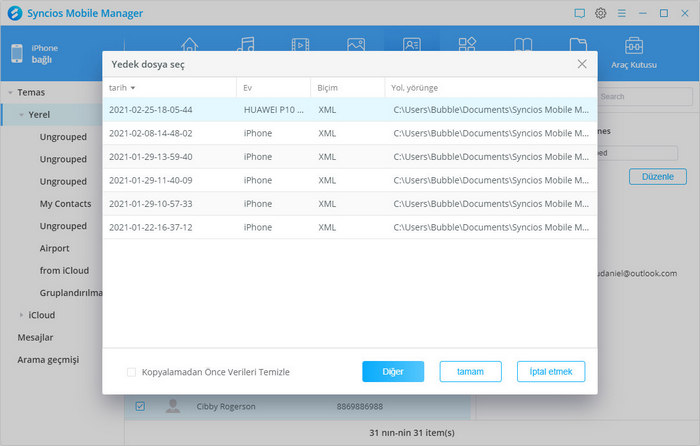Click the Ev column header
700x446 pixels.
[x=273, y=88]
